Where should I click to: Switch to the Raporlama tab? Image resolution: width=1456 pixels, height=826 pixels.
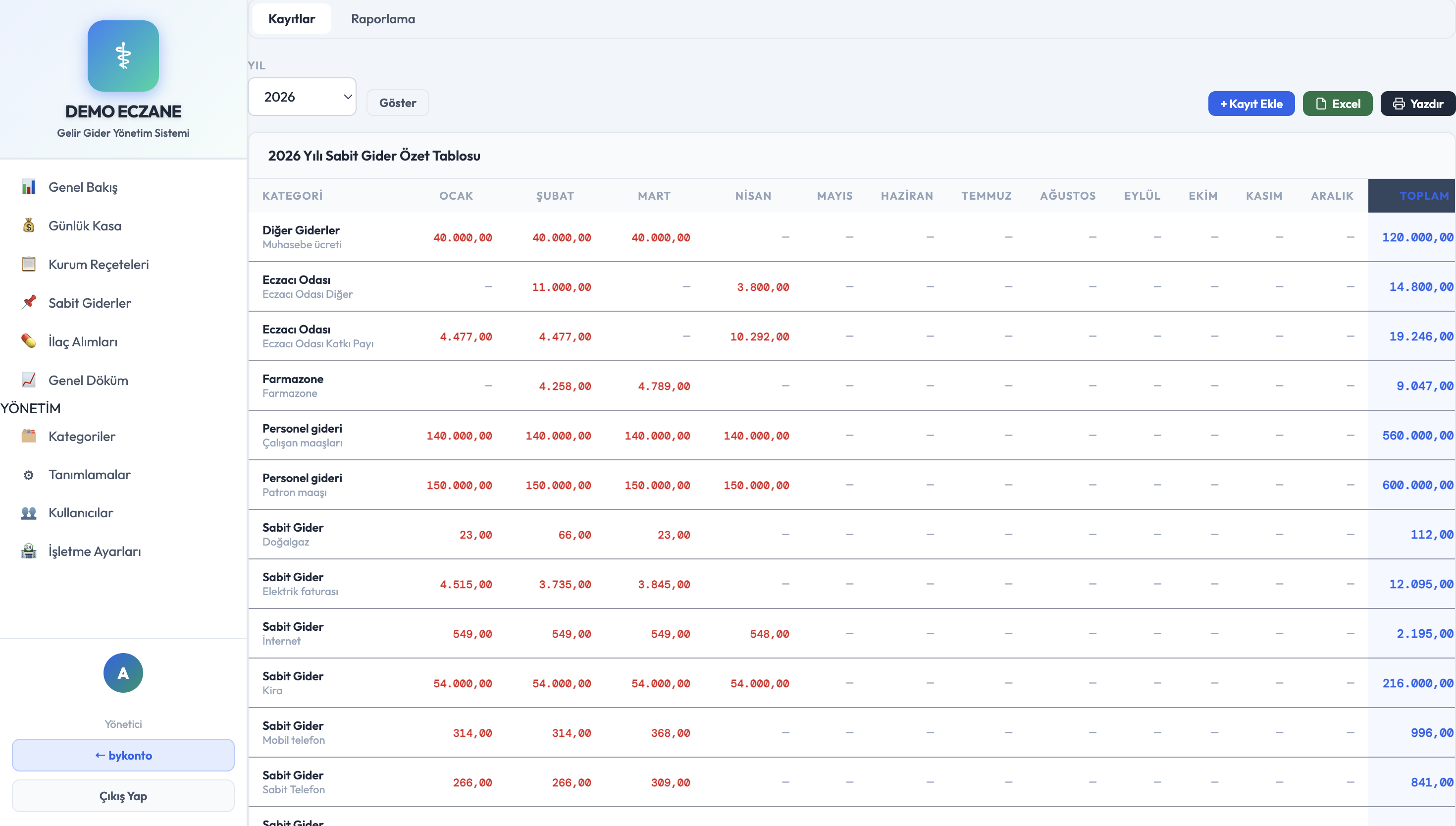click(x=383, y=19)
